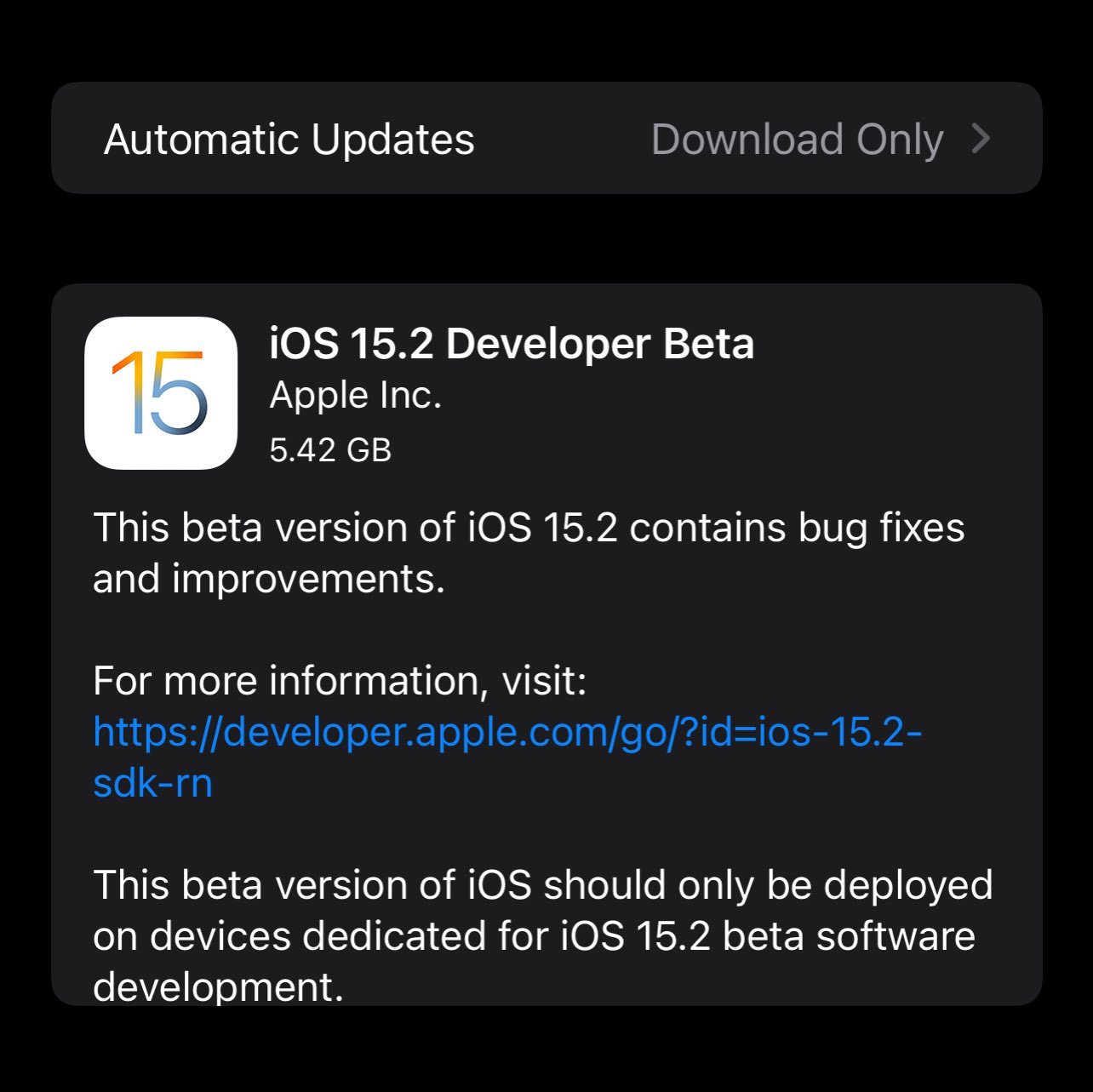Tap the iOS 15 update icon
Image resolution: width=1093 pixels, height=1092 pixels.
tap(161, 393)
